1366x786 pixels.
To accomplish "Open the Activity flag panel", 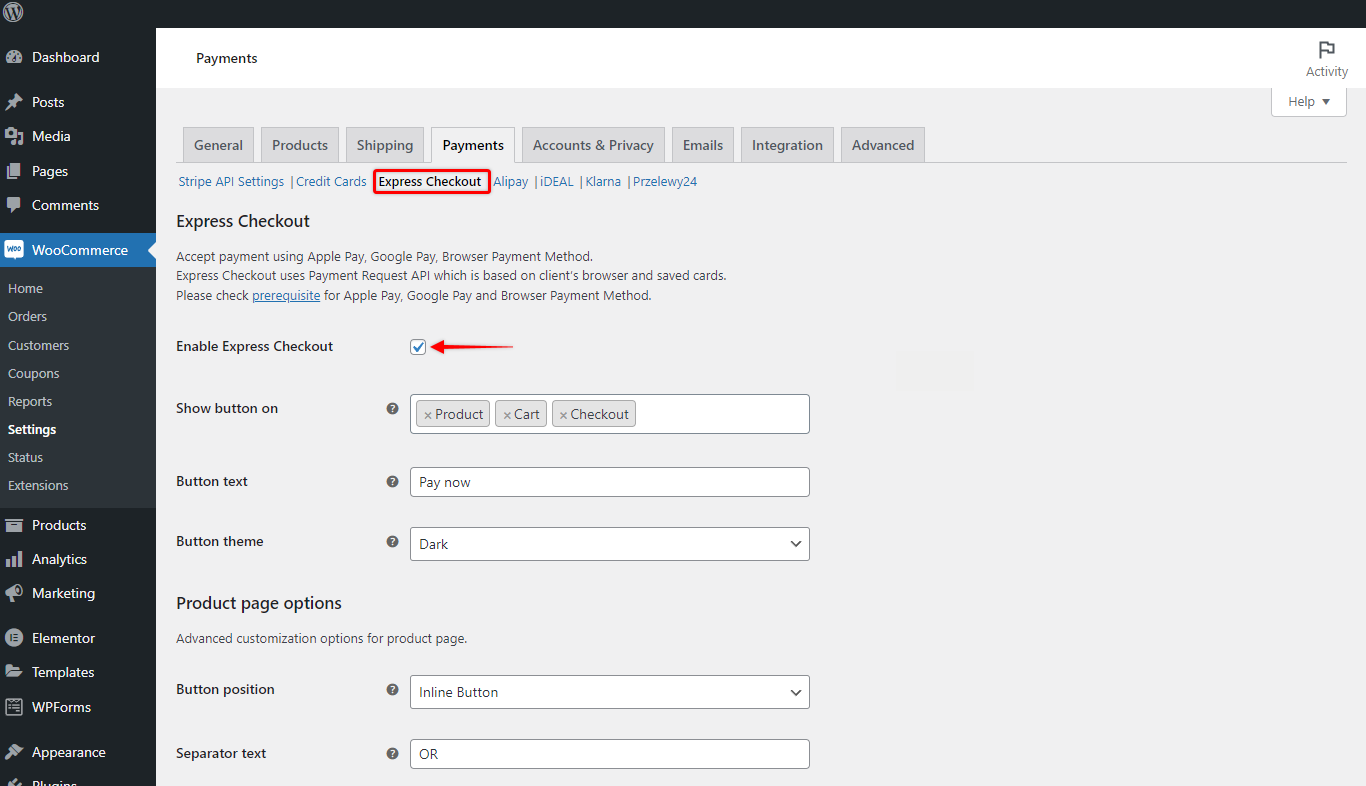I will pos(1326,59).
